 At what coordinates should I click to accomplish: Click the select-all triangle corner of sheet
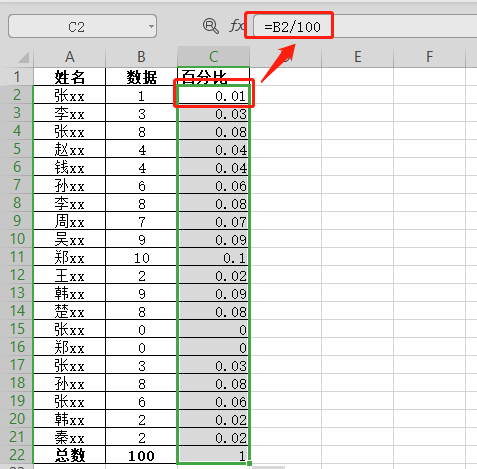point(23,57)
